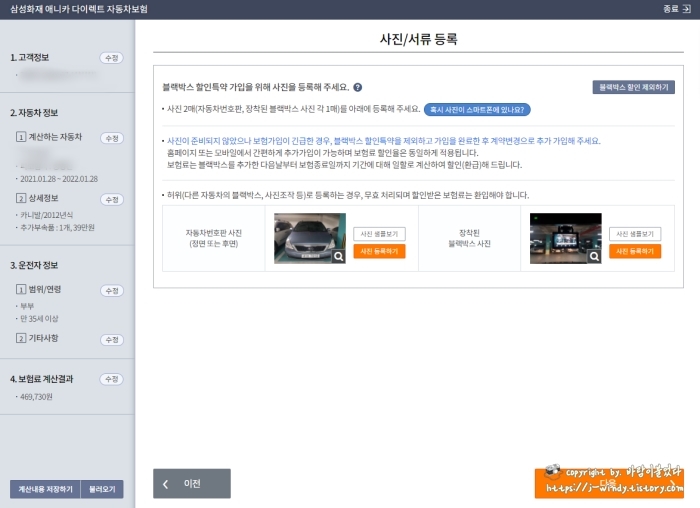Magnify the license plate sample photo

339,256
